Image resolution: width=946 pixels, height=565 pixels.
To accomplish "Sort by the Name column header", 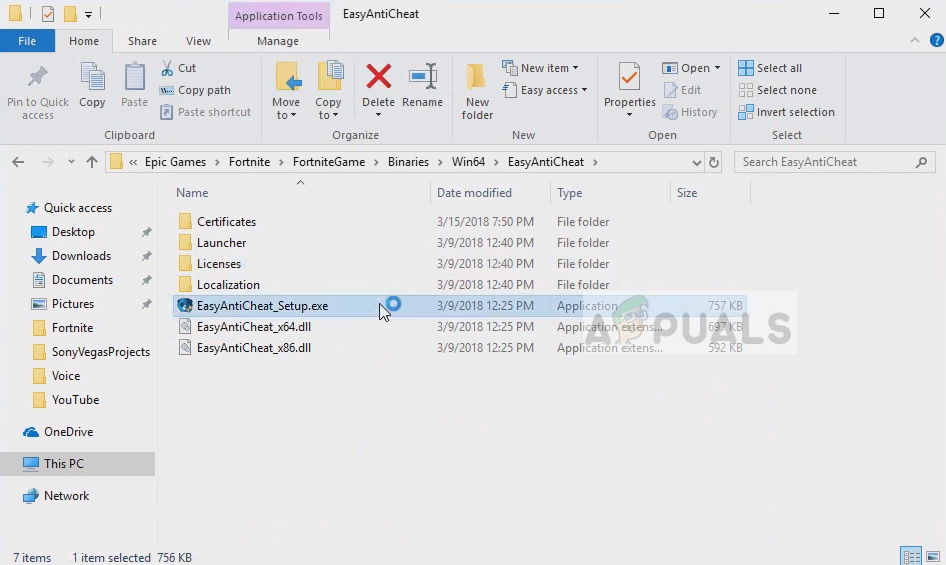I will pyautogui.click(x=192, y=193).
